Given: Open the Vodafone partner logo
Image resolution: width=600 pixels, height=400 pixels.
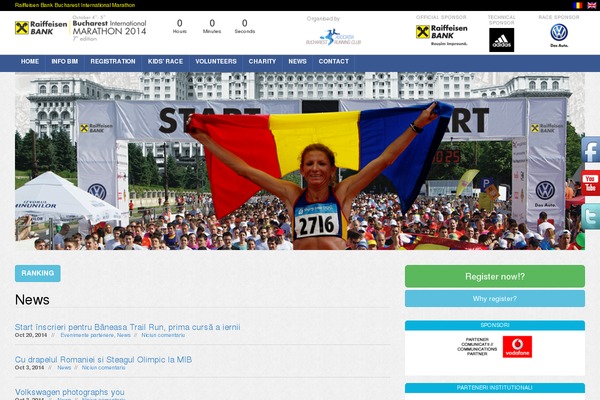Looking at the screenshot, I should point(517,347).
